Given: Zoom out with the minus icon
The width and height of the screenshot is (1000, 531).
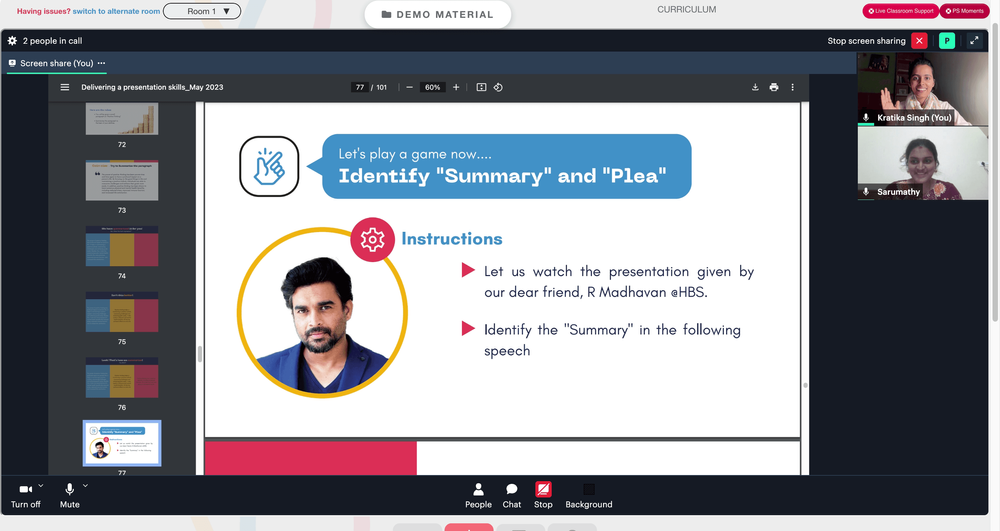Looking at the screenshot, I should [x=409, y=87].
